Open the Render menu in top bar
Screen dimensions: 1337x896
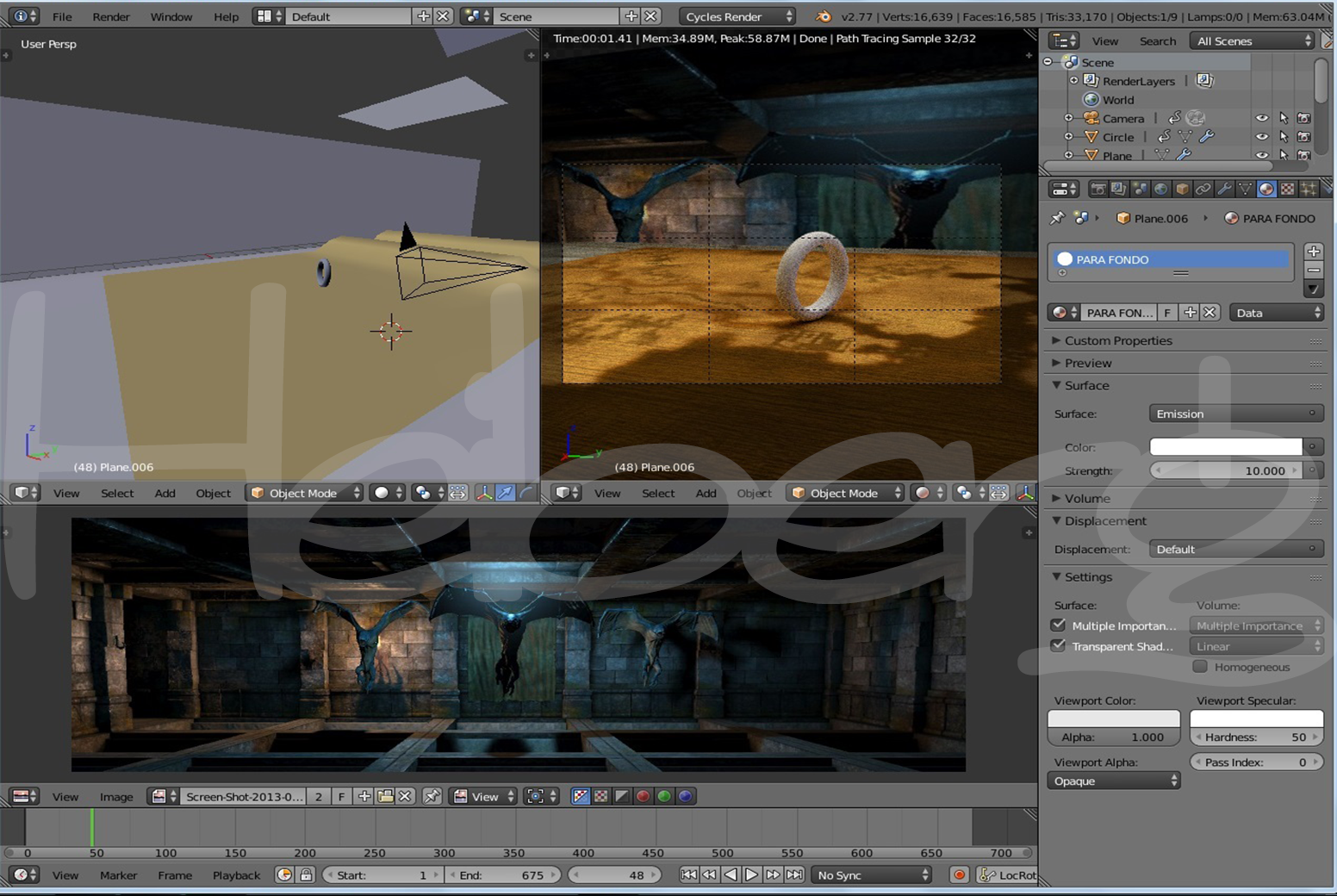[111, 16]
